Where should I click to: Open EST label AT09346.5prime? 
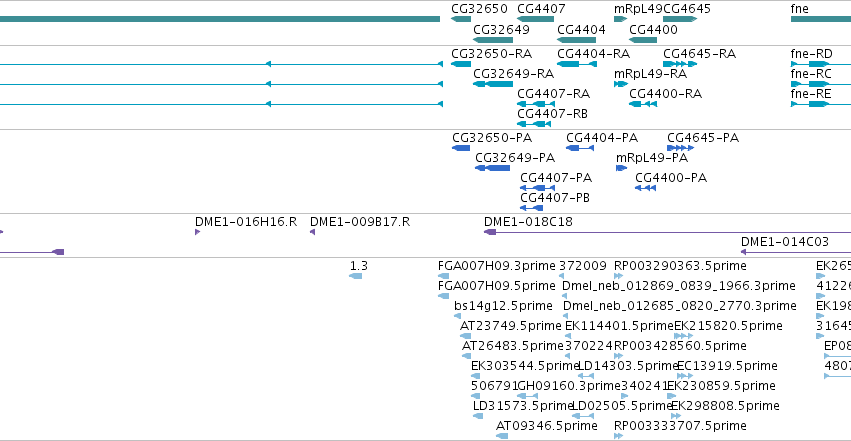pos(547,426)
